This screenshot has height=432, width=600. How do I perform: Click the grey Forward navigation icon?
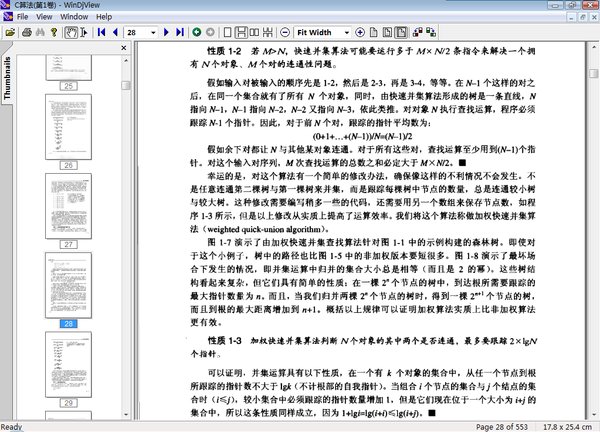[x=210, y=33]
